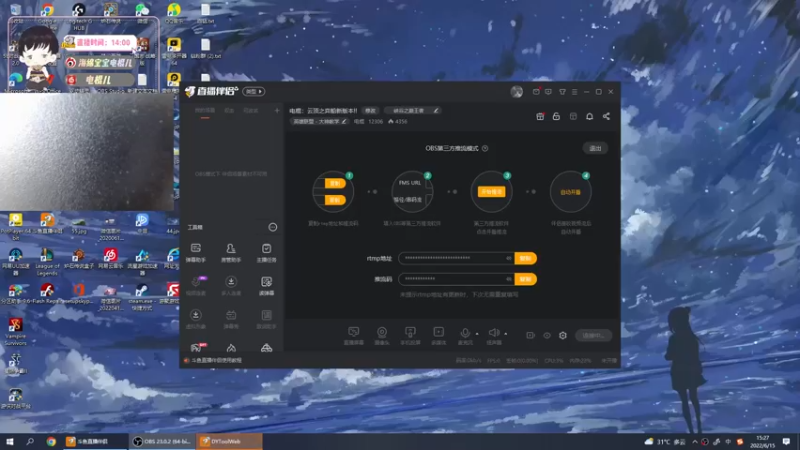The width and height of the screenshot is (800, 450).
Task: Click the upper copy button in step 1
Action: click(x=335, y=183)
